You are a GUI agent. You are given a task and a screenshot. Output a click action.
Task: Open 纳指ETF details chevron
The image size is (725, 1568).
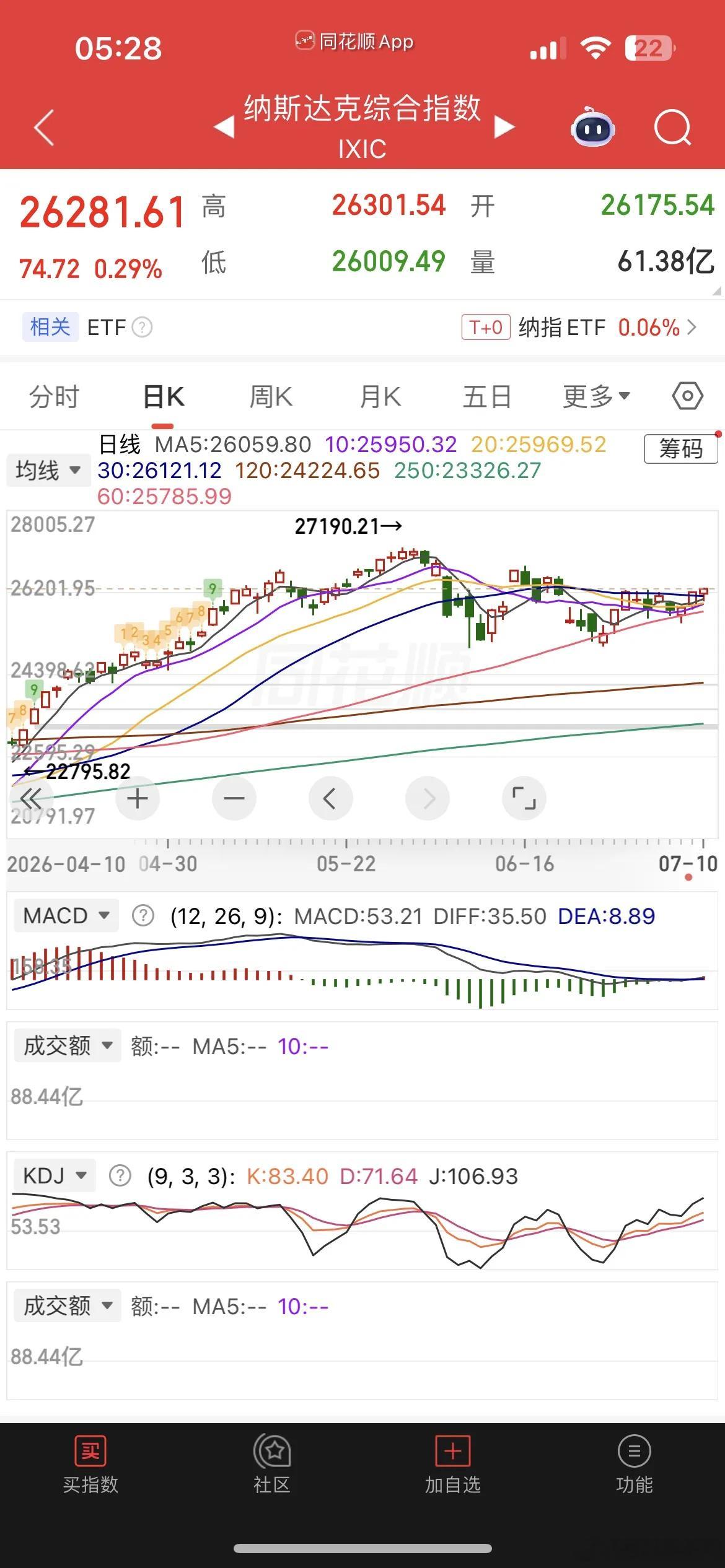(692, 327)
